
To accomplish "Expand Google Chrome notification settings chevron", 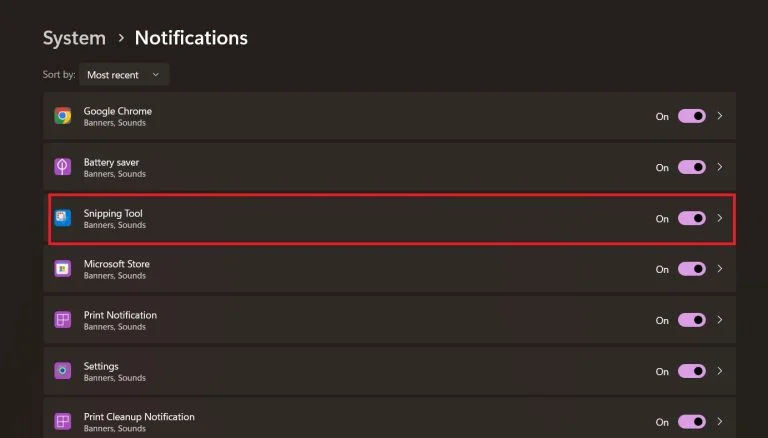I will pyautogui.click(x=720, y=116).
